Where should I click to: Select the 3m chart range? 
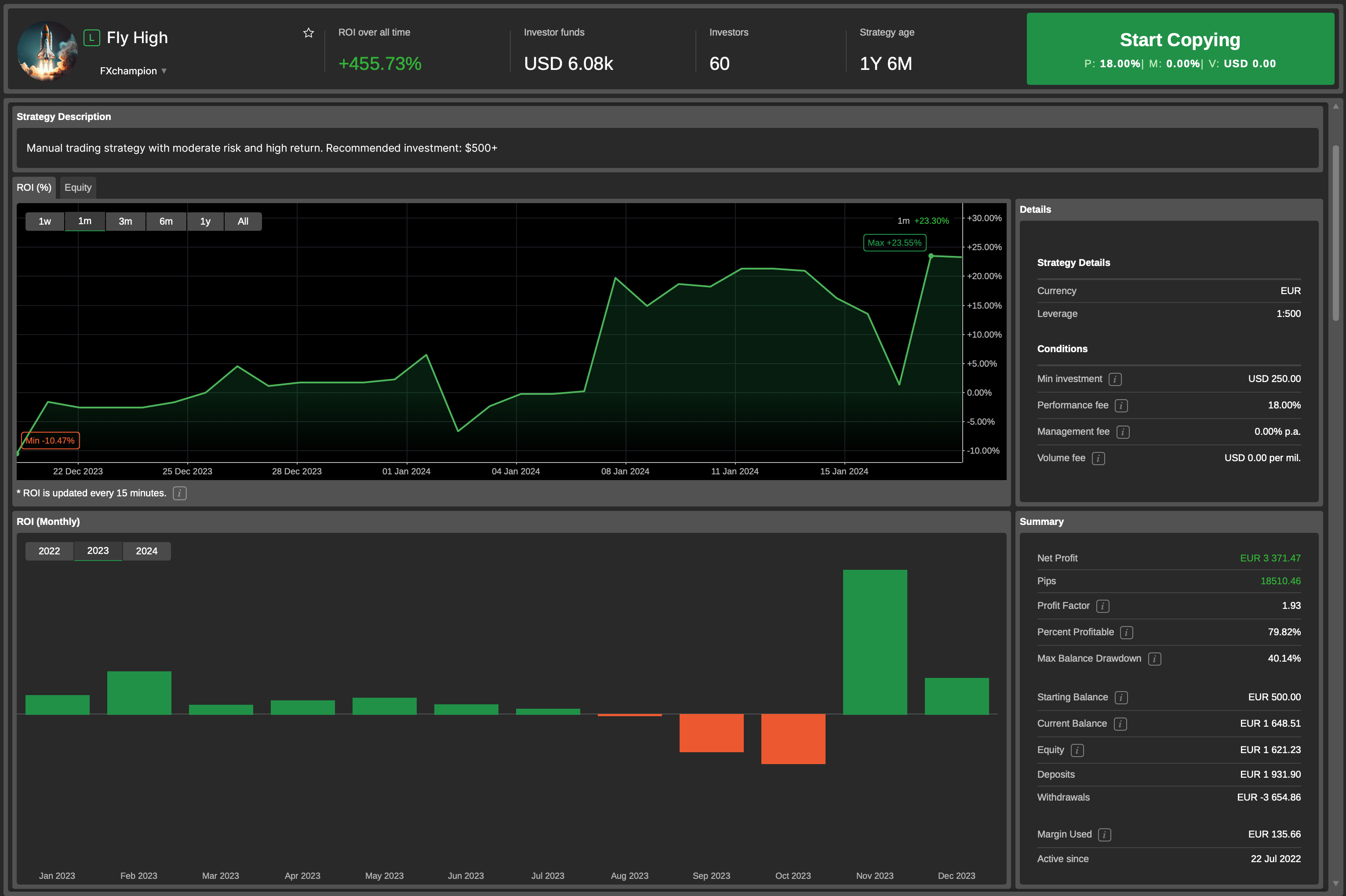click(x=125, y=221)
